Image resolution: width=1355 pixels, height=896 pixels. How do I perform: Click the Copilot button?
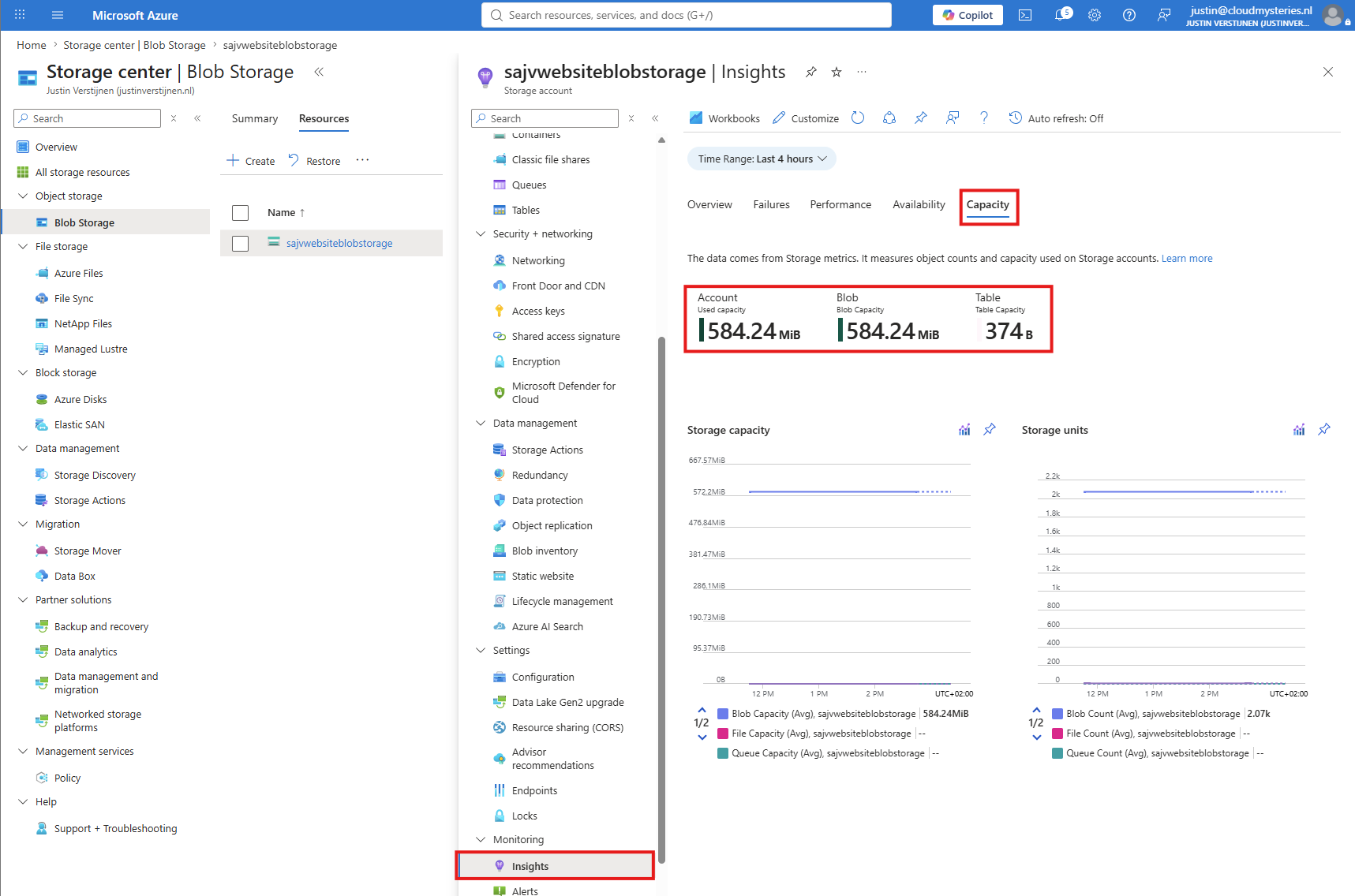click(968, 15)
